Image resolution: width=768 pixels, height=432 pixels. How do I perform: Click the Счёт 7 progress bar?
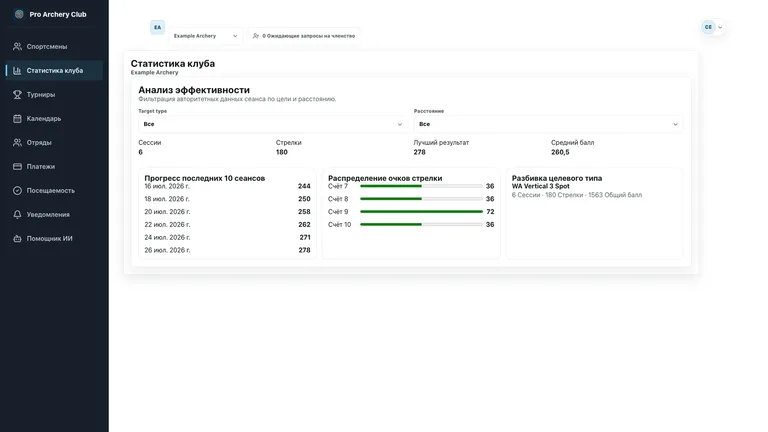(x=421, y=186)
